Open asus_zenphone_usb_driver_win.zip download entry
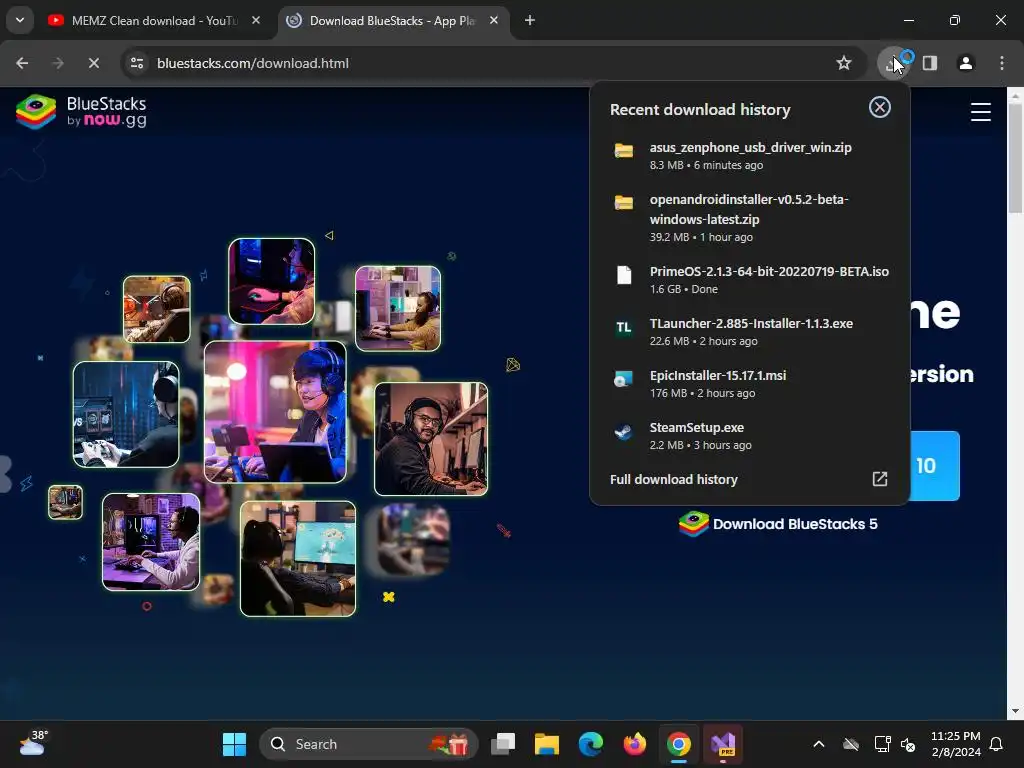The width and height of the screenshot is (1024, 768). 750,155
